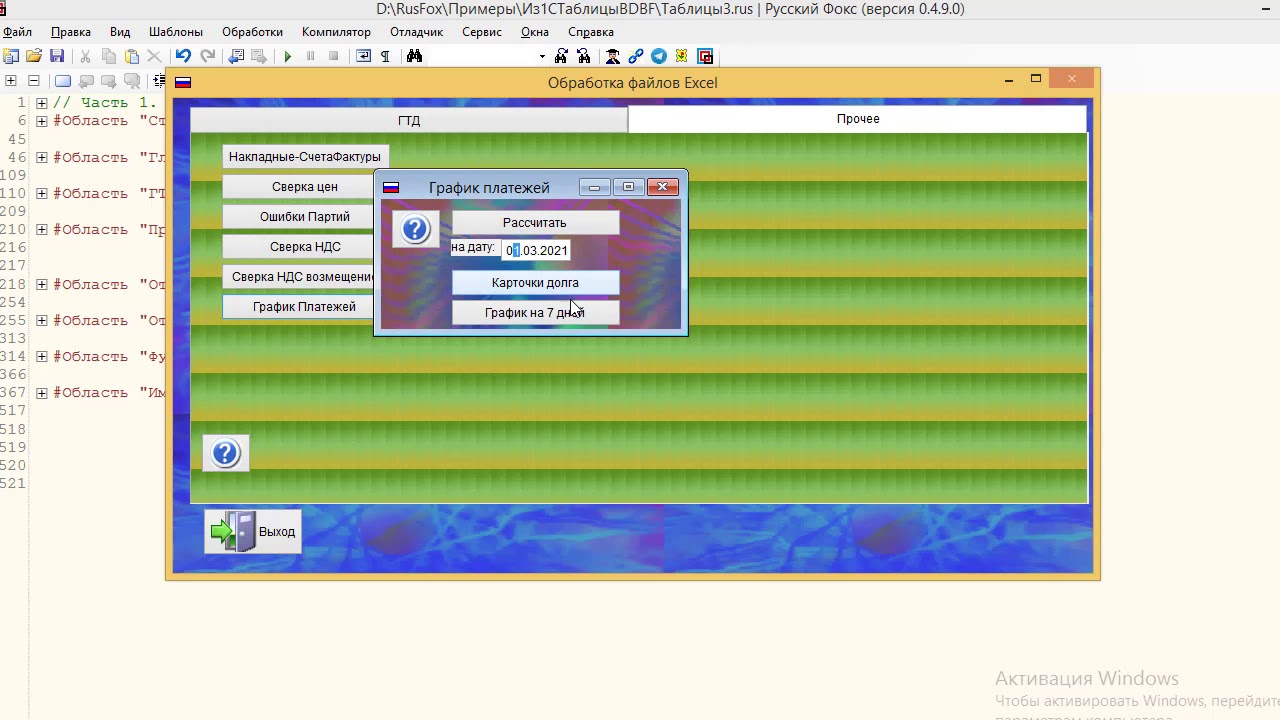Undo the last action
The image size is (1280, 720).
pyautogui.click(x=183, y=56)
